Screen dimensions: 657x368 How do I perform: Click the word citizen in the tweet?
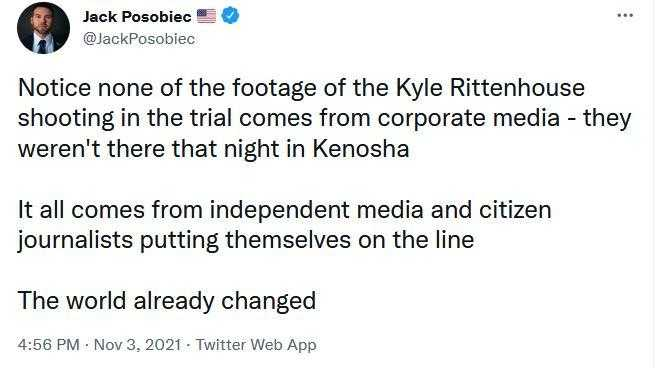[x=515, y=210]
